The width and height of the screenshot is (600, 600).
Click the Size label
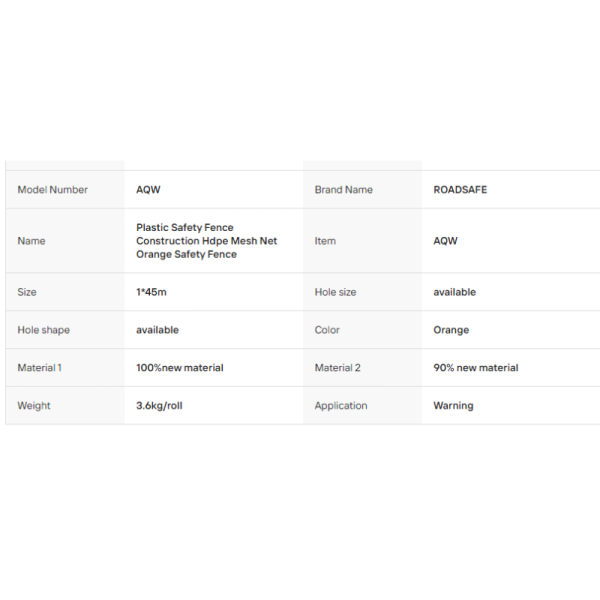coord(27,292)
